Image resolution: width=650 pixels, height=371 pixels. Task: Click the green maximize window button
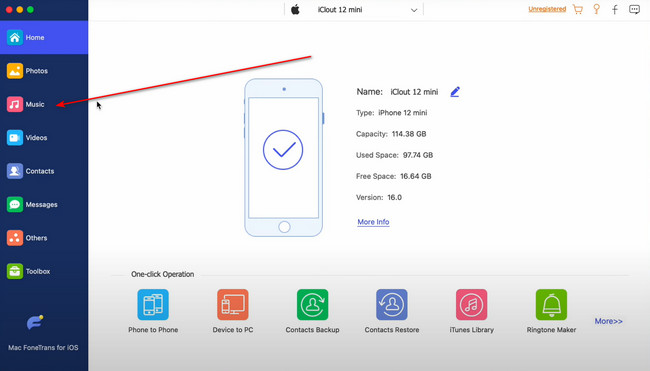pos(30,10)
